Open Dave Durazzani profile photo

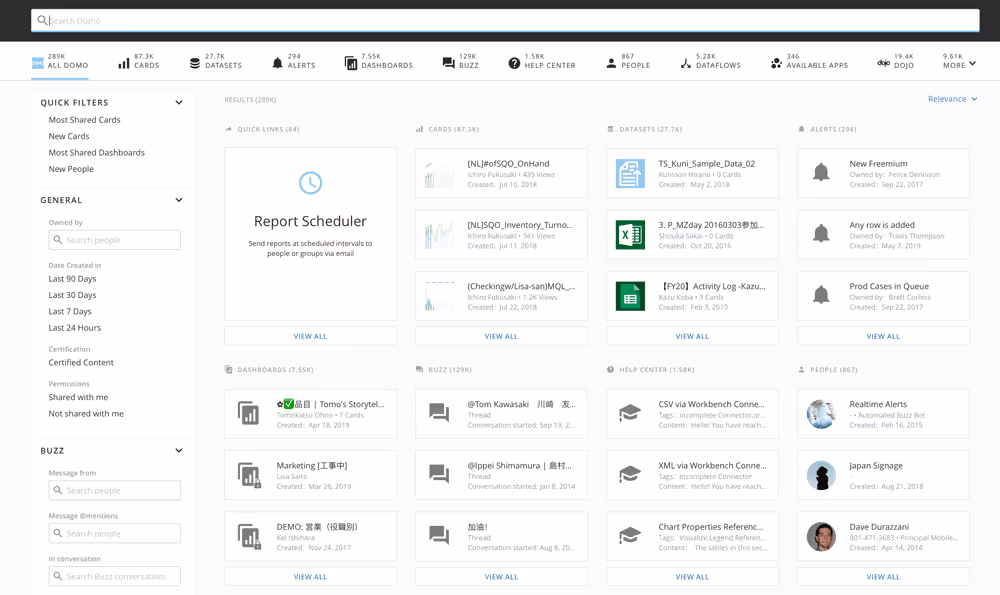point(821,536)
